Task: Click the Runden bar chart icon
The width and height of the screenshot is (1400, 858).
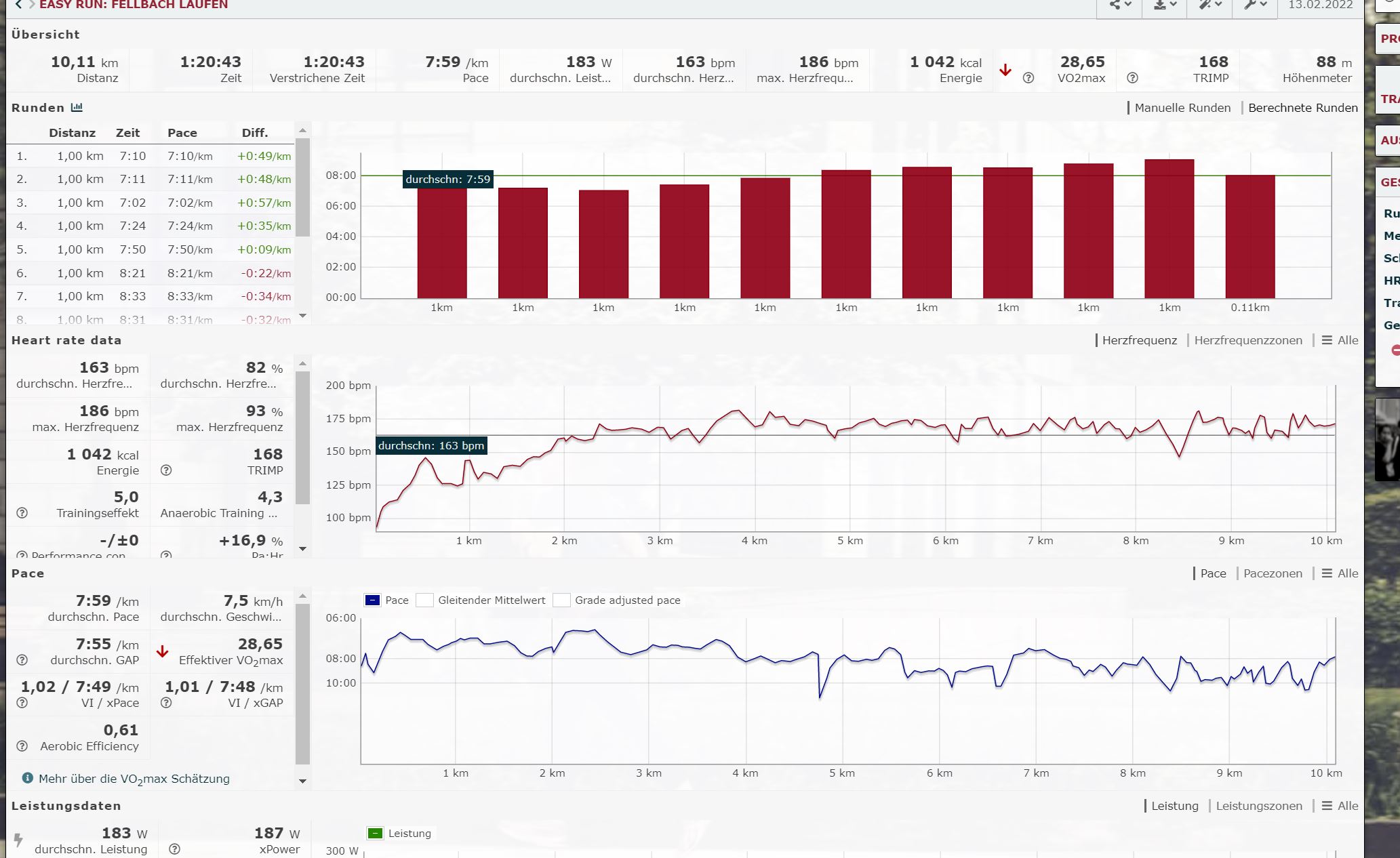Action: (77, 108)
